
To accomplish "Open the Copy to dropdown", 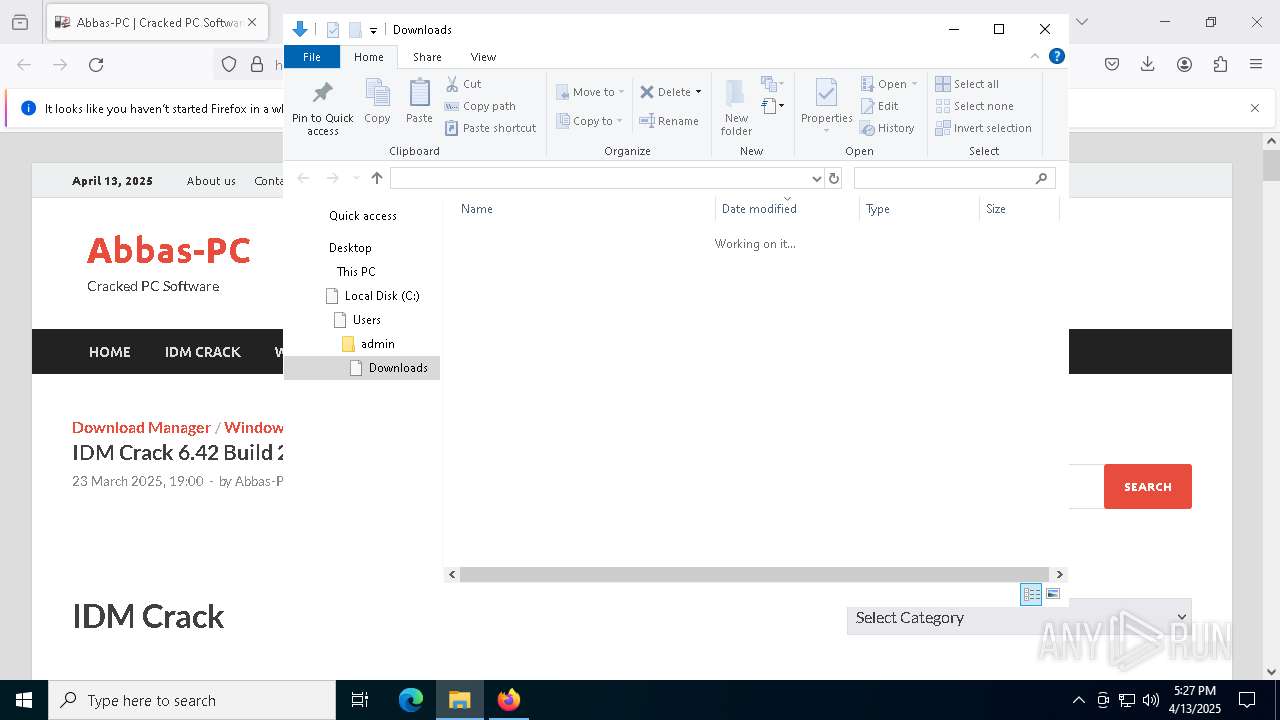I will [590, 121].
